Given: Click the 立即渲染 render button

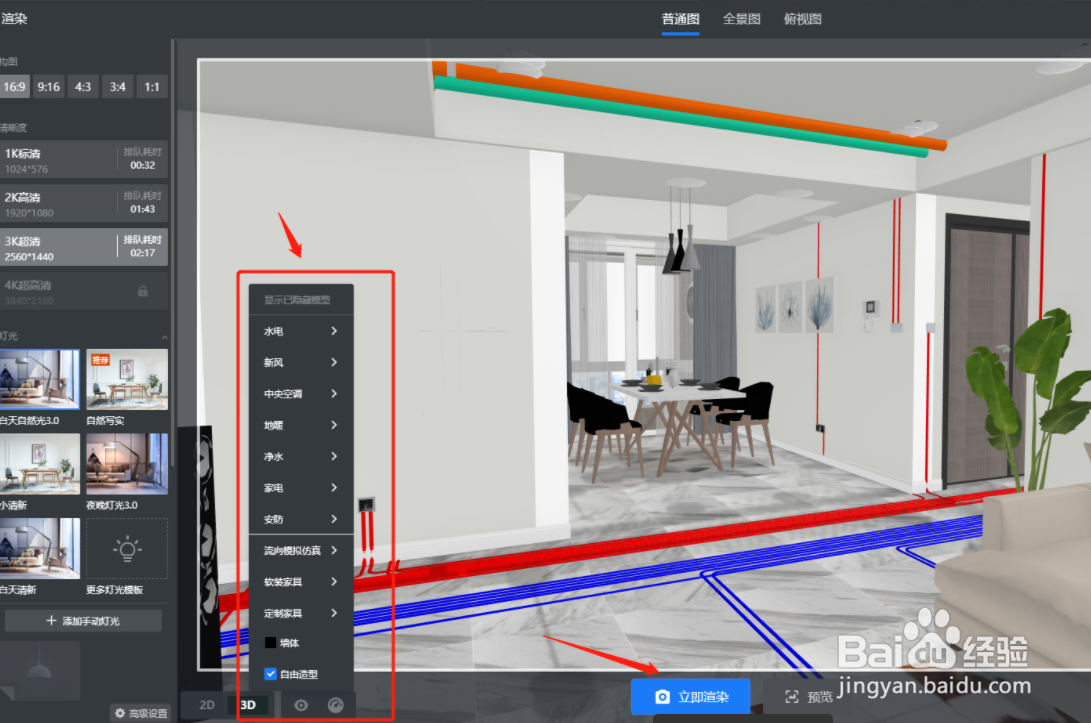Looking at the screenshot, I should coord(691,697).
